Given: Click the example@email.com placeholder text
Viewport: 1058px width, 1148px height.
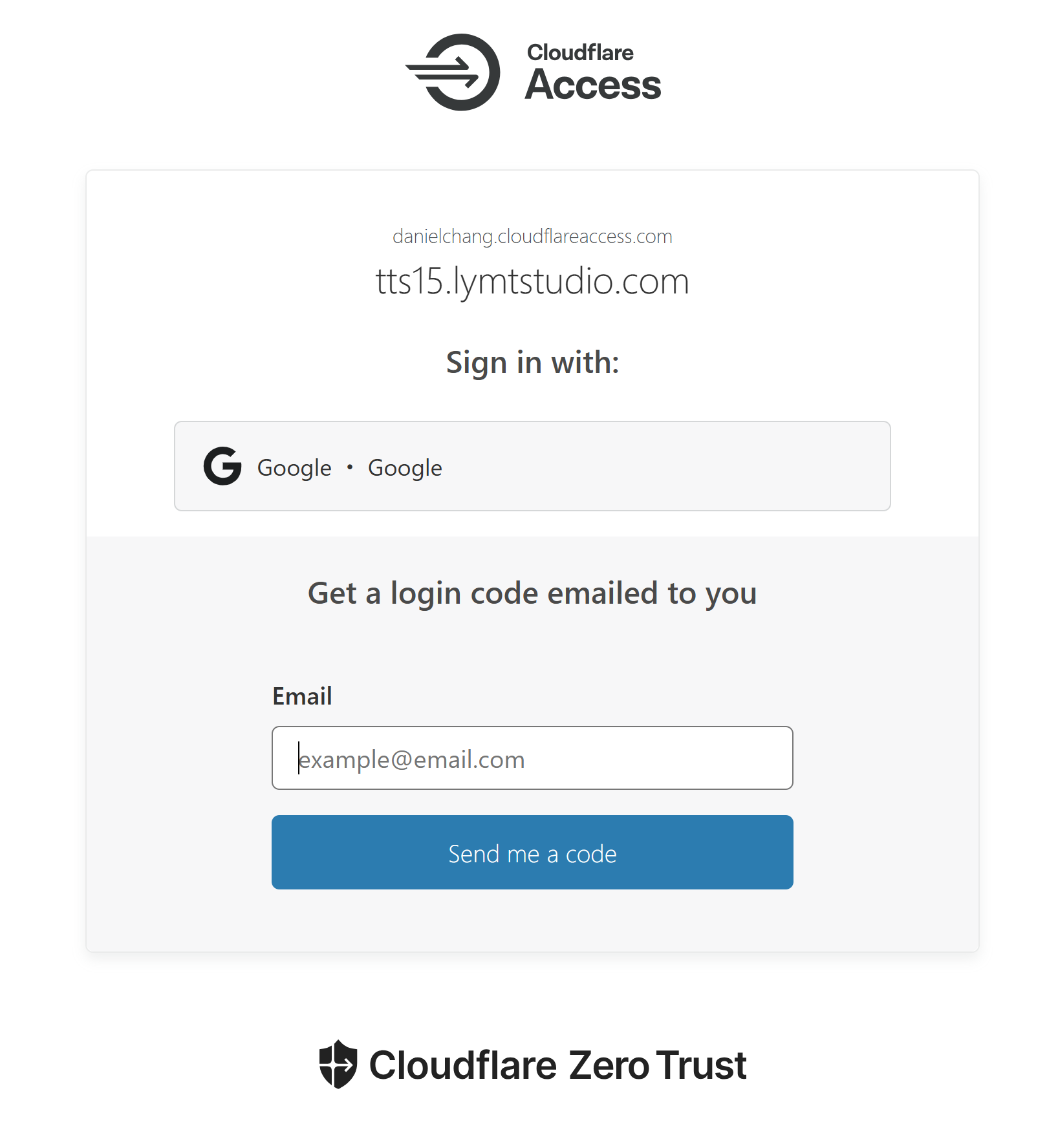Looking at the screenshot, I should pyautogui.click(x=412, y=760).
